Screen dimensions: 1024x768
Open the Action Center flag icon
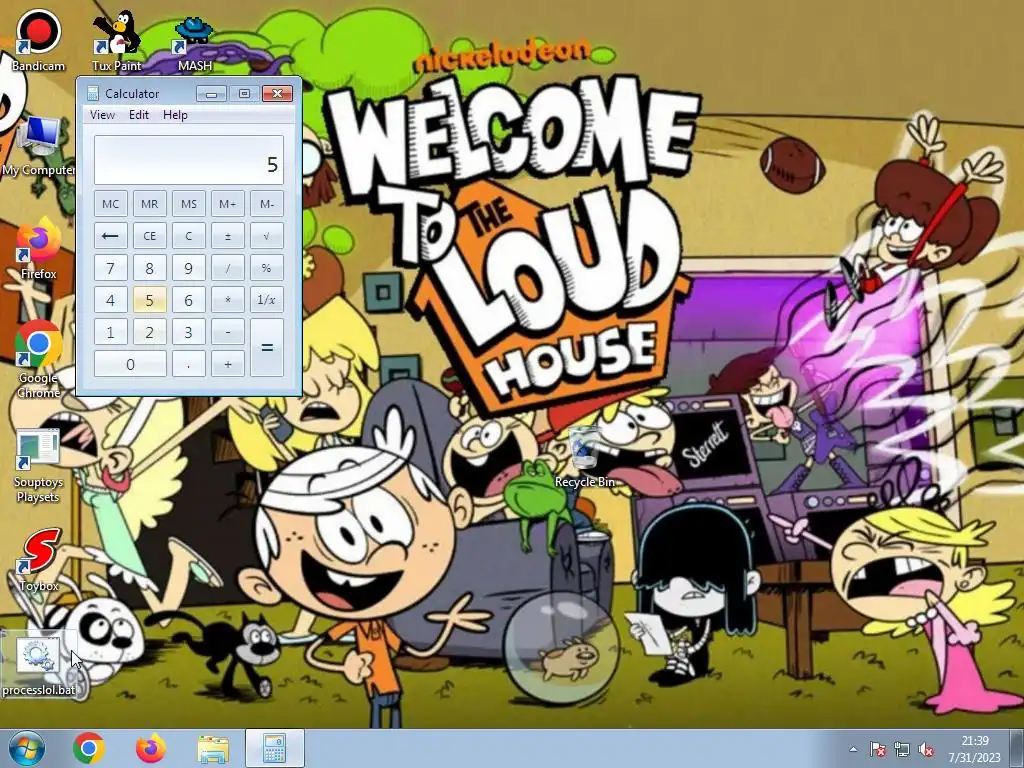(x=878, y=749)
